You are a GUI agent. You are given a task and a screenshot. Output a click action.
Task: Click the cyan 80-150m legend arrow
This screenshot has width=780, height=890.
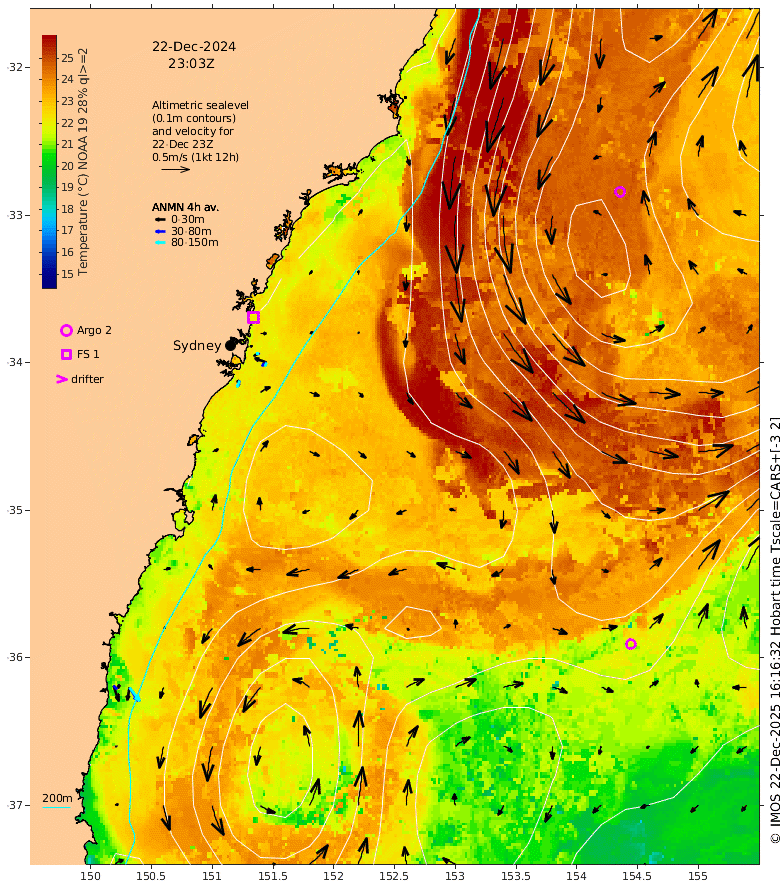tap(160, 242)
